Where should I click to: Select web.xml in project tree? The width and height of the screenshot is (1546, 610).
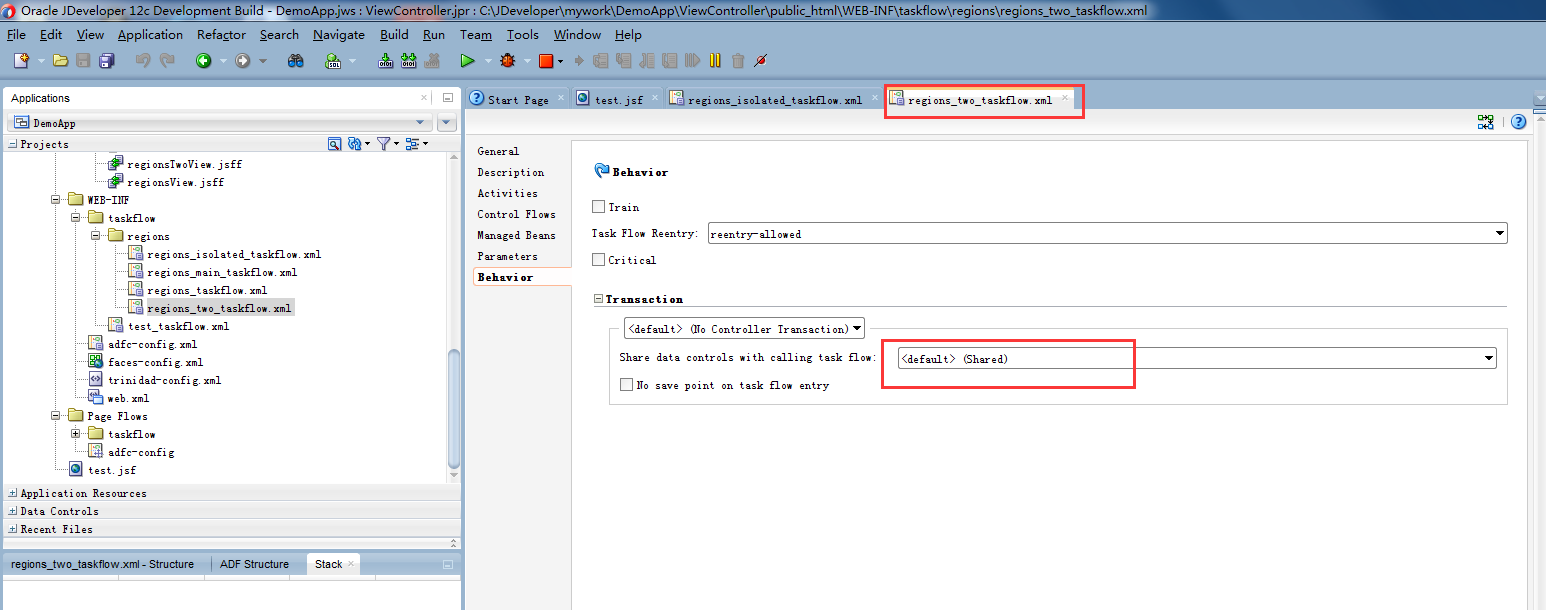128,398
